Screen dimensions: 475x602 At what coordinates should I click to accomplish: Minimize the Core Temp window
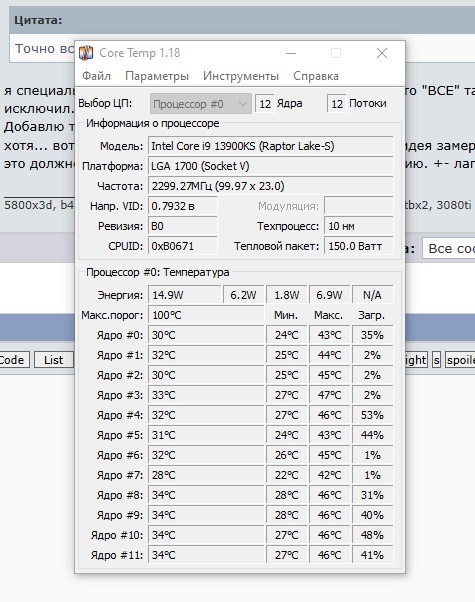tap(291, 53)
